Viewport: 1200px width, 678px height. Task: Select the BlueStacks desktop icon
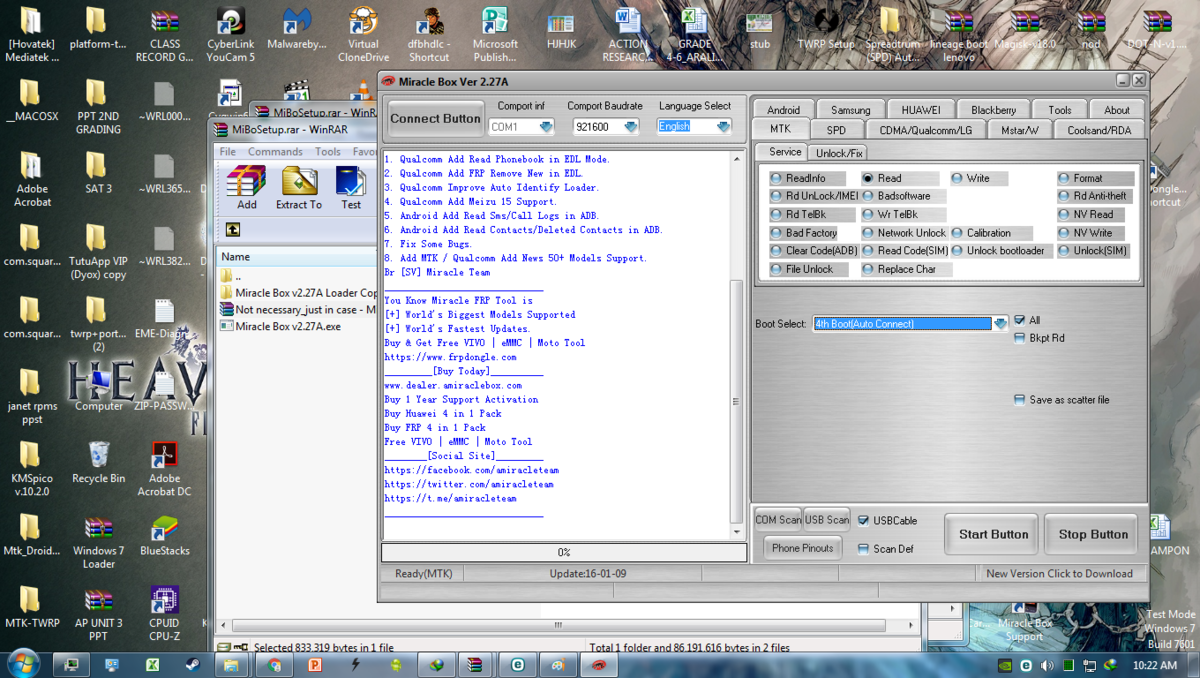tap(164, 536)
